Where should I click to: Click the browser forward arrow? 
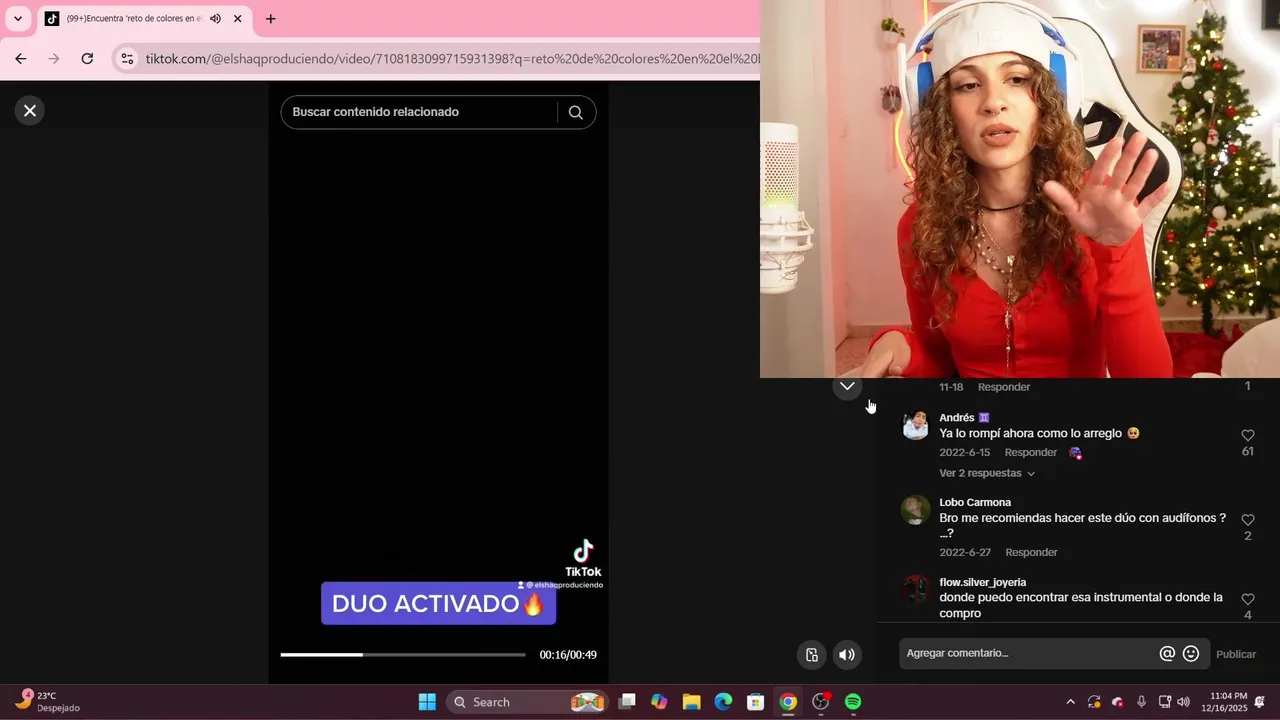54,59
